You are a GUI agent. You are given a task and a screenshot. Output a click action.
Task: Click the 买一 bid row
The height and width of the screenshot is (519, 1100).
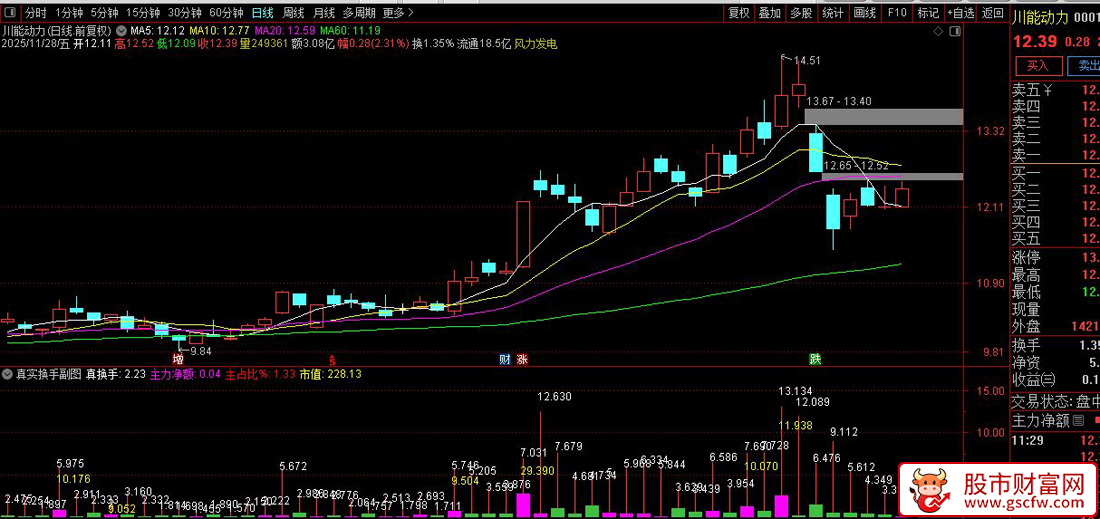click(1055, 173)
